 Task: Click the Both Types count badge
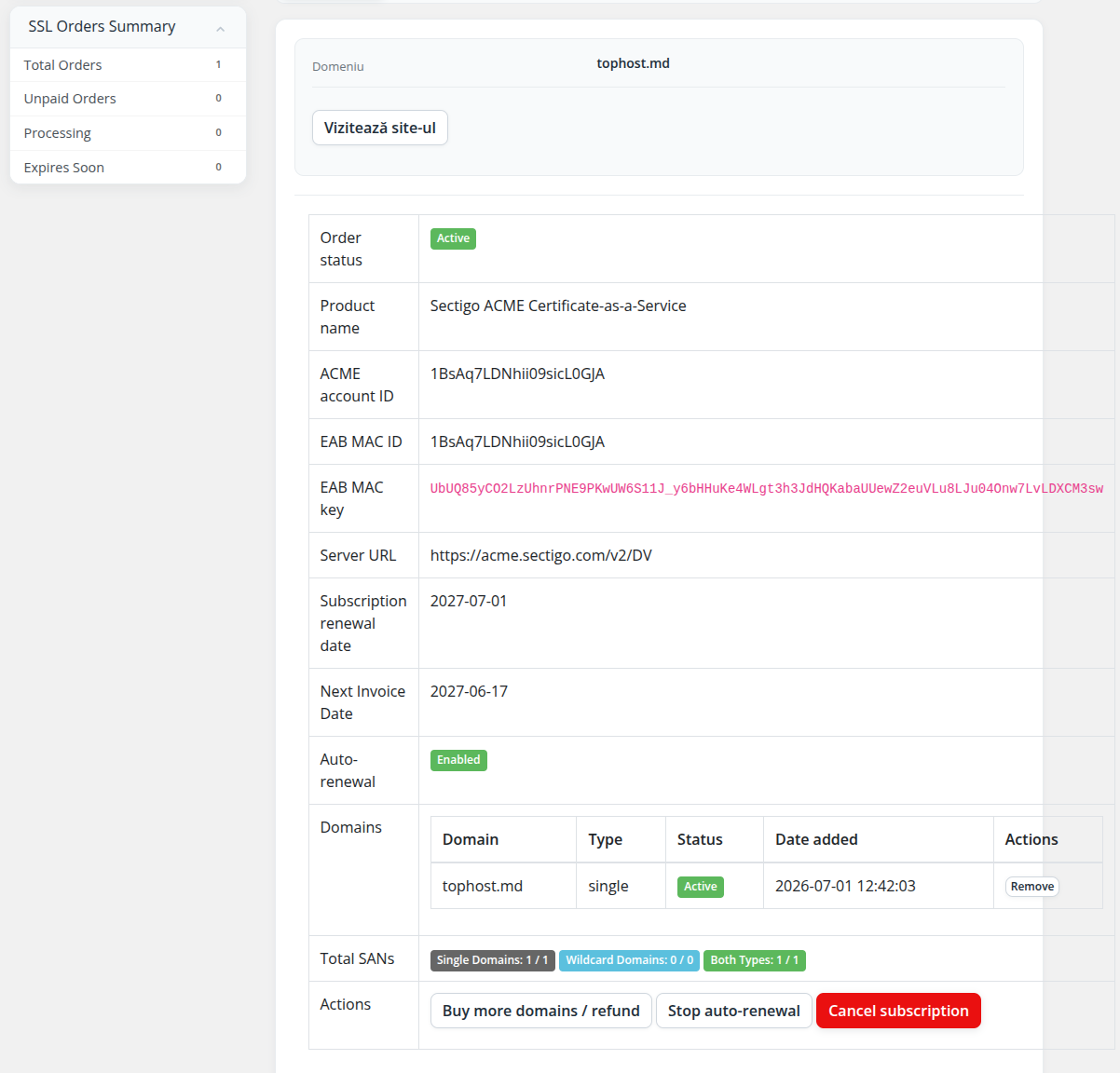[755, 960]
